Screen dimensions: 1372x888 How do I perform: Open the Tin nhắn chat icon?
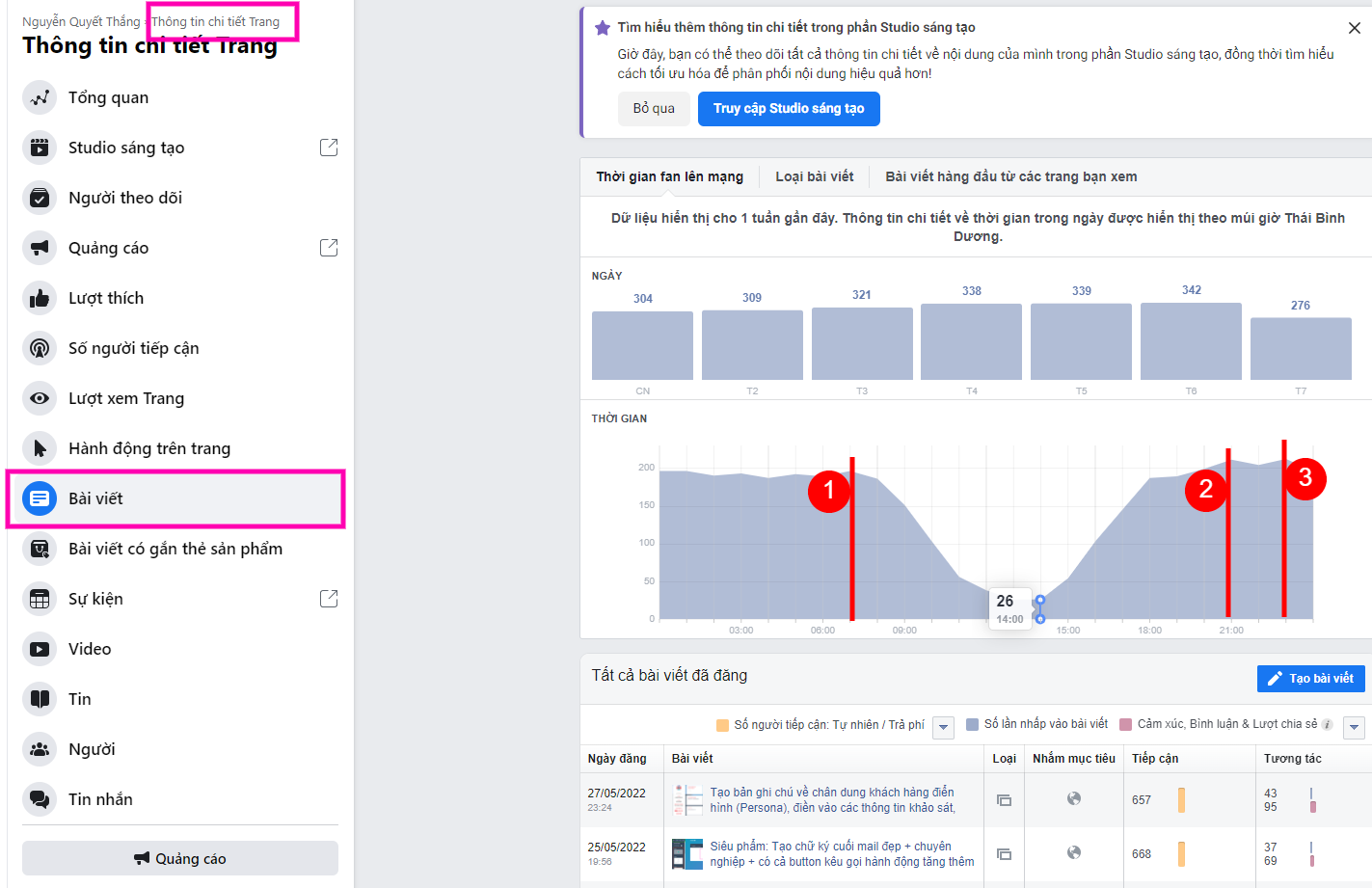[x=40, y=799]
